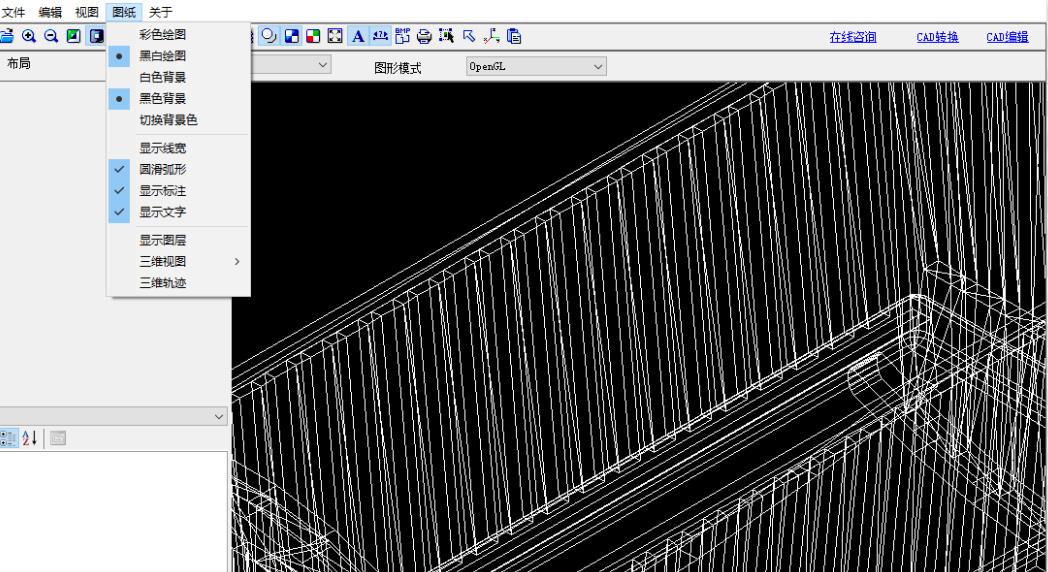Open the OpenGL graphics mode dropdown
The image size is (1048, 572).
(536, 66)
